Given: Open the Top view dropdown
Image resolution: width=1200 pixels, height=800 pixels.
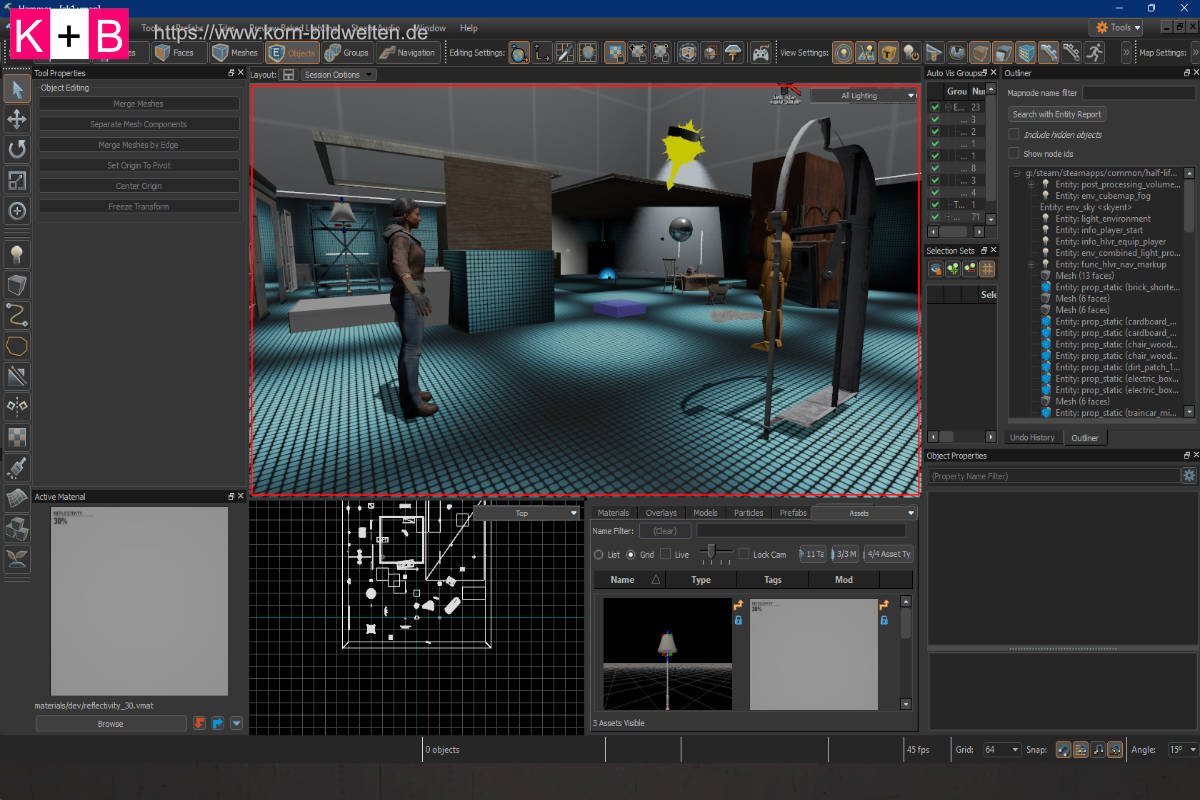Looking at the screenshot, I should click(526, 513).
